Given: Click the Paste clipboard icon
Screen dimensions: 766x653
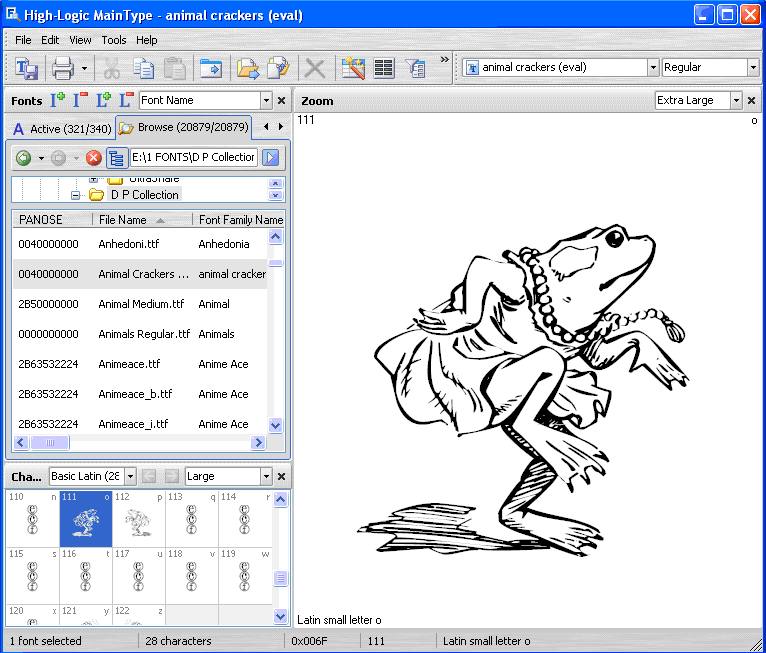Looking at the screenshot, I should coord(174,68).
